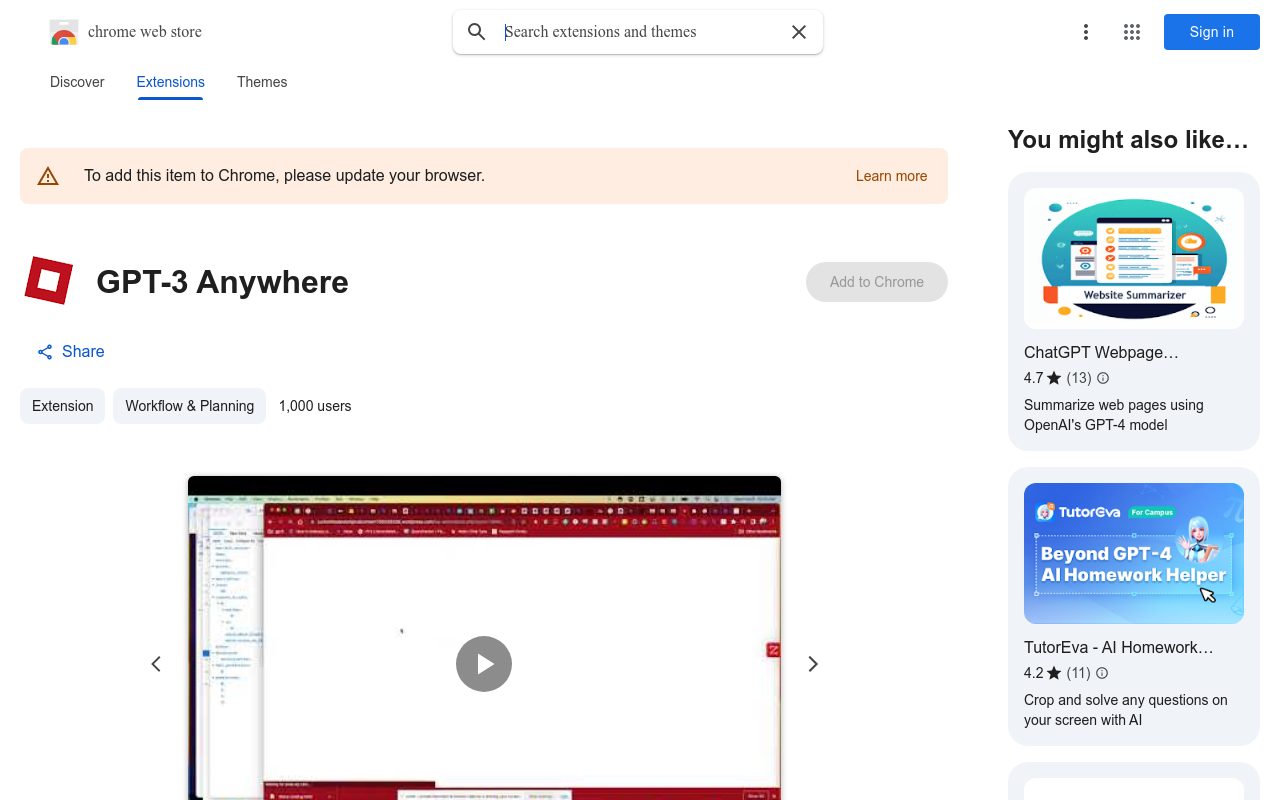This screenshot has width=1280, height=800.
Task: Click the GPT-3 Anywhere title
Action: coord(222,282)
